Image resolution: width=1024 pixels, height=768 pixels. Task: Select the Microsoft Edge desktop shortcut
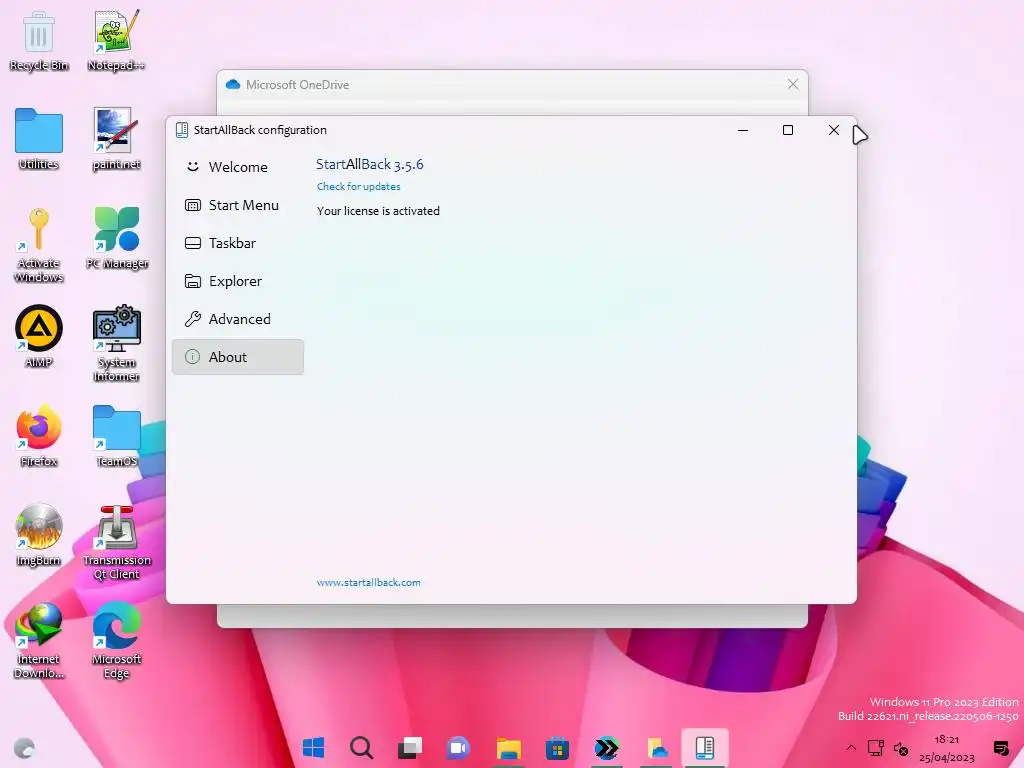click(116, 641)
